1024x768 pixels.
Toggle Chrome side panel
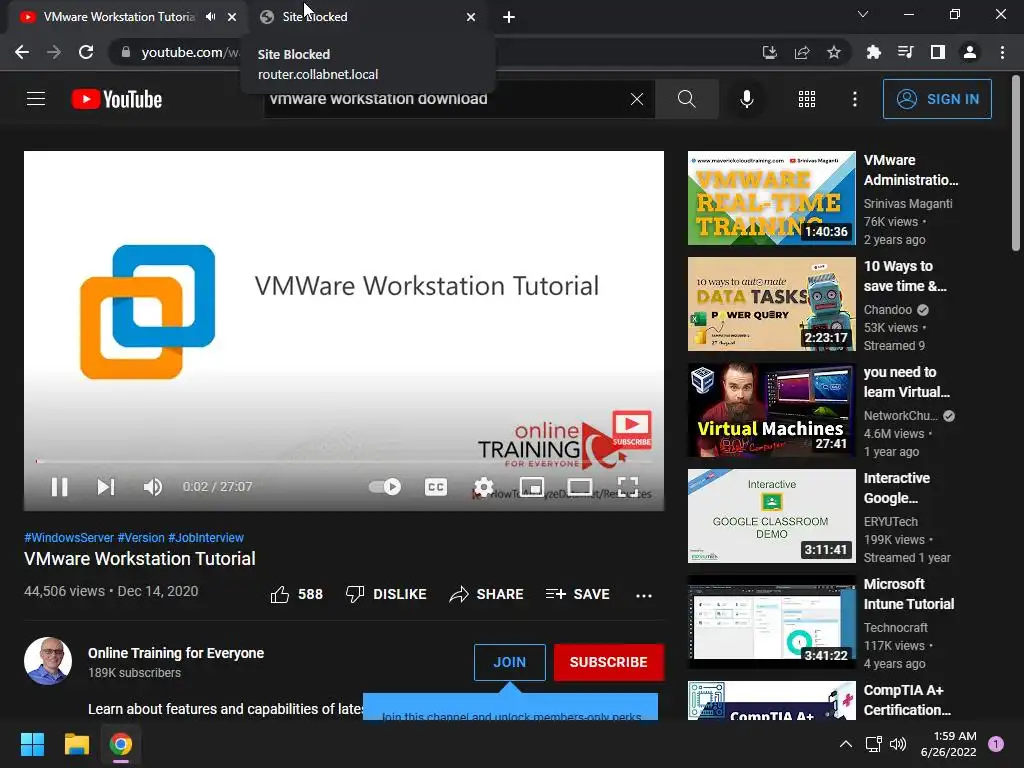938,52
